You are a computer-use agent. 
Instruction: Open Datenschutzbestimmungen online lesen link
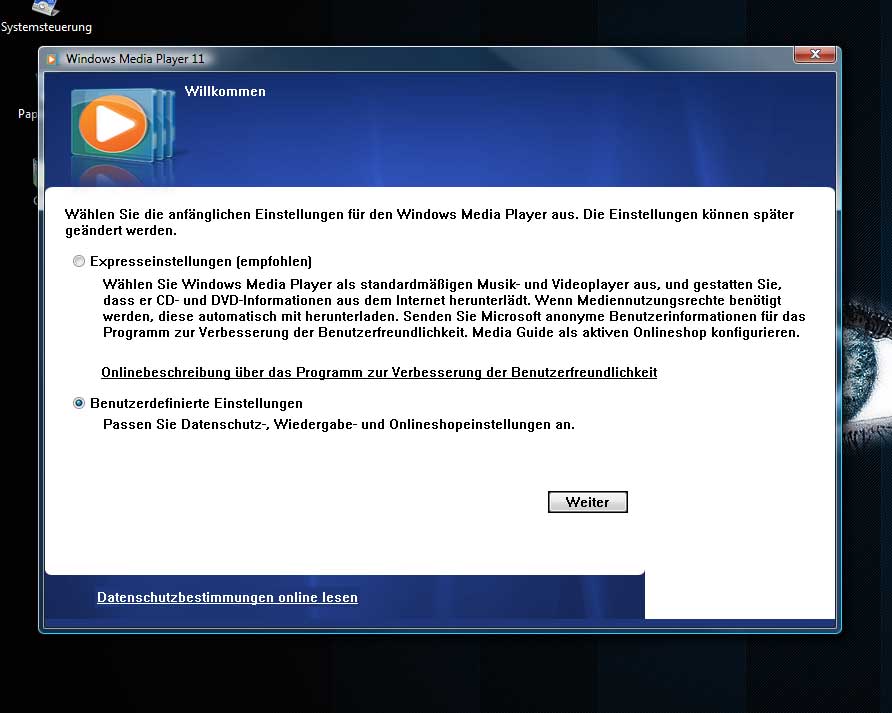click(227, 597)
